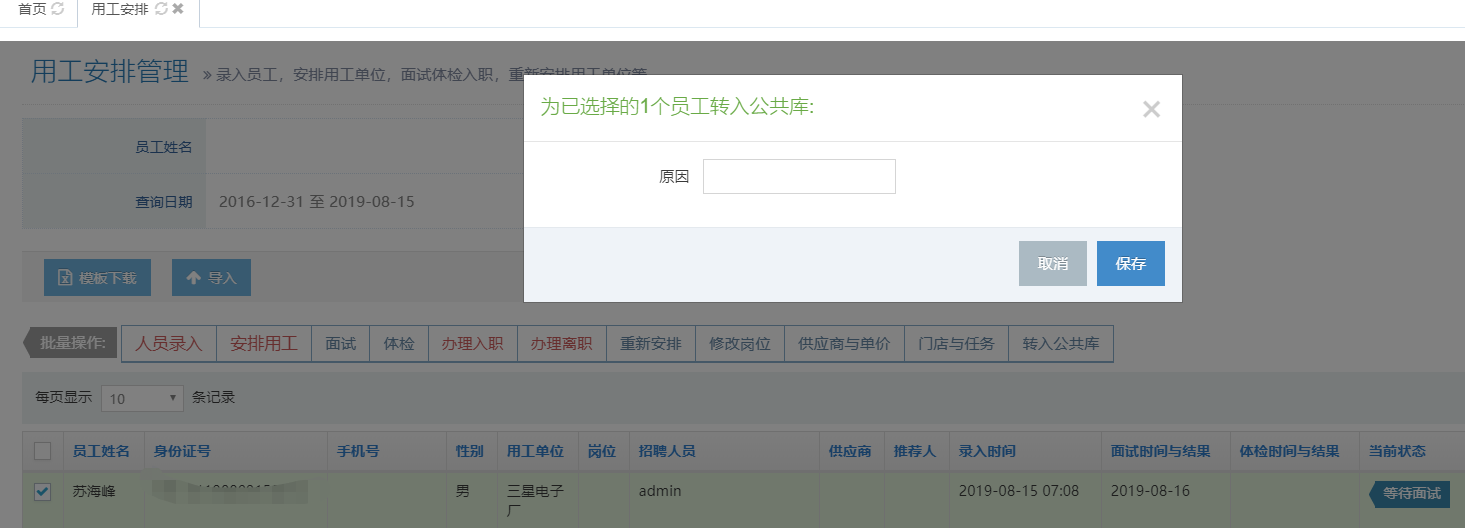
Task: Download template via 模板下载 button
Action: pyautogui.click(x=97, y=278)
